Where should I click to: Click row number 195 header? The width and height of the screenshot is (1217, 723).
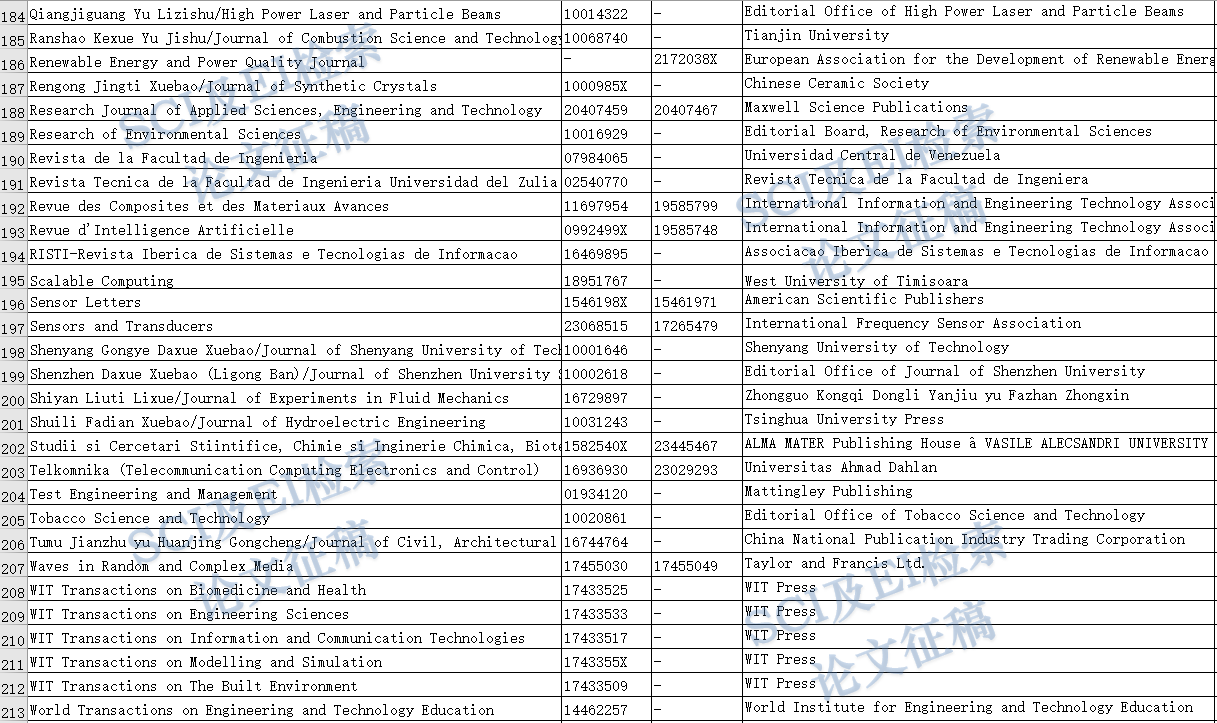point(14,281)
